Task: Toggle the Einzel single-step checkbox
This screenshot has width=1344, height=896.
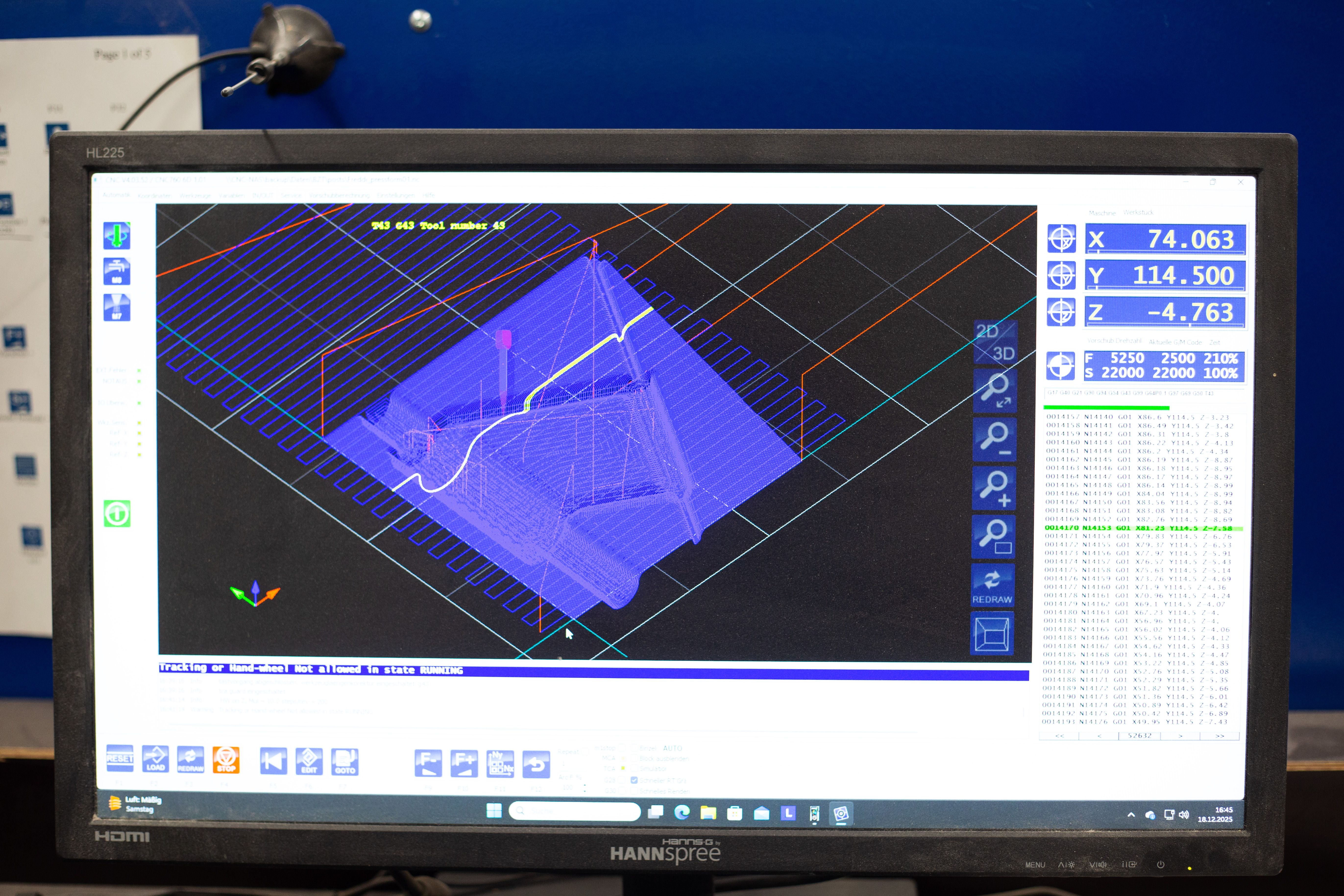Action: [x=634, y=748]
